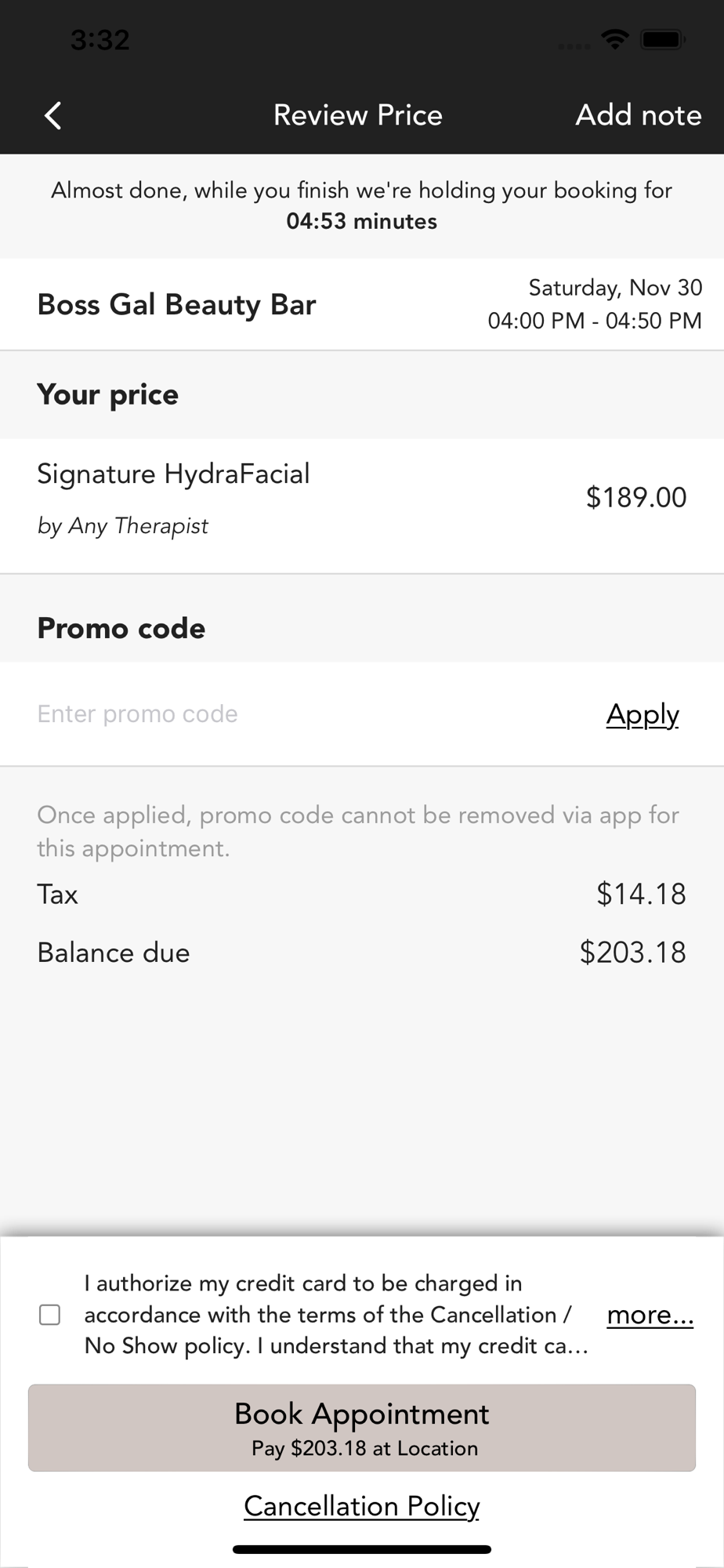The height and width of the screenshot is (1568, 724).
Task: Select the $189.00 service price
Action: click(635, 497)
